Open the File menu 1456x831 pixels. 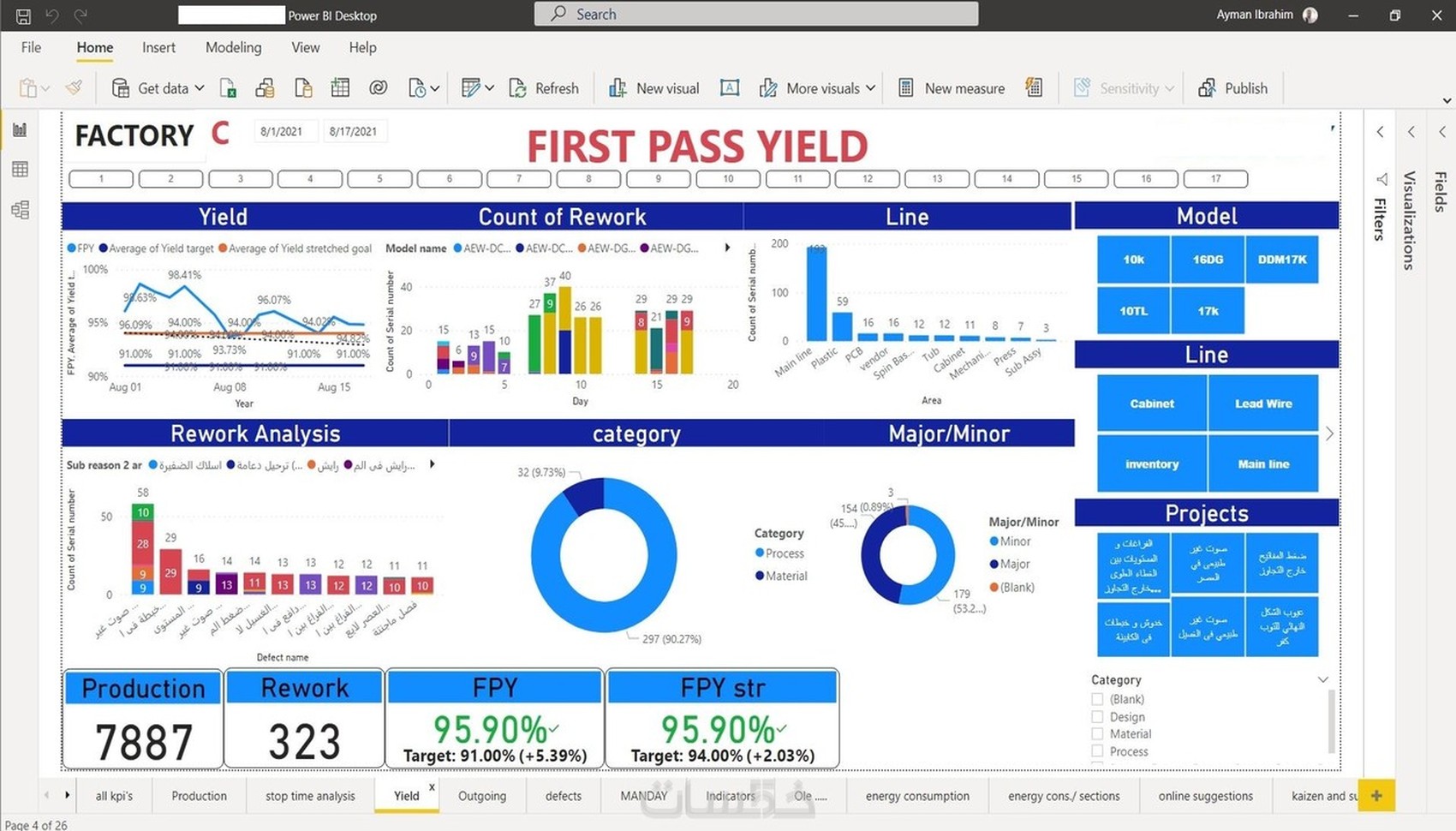pos(31,47)
